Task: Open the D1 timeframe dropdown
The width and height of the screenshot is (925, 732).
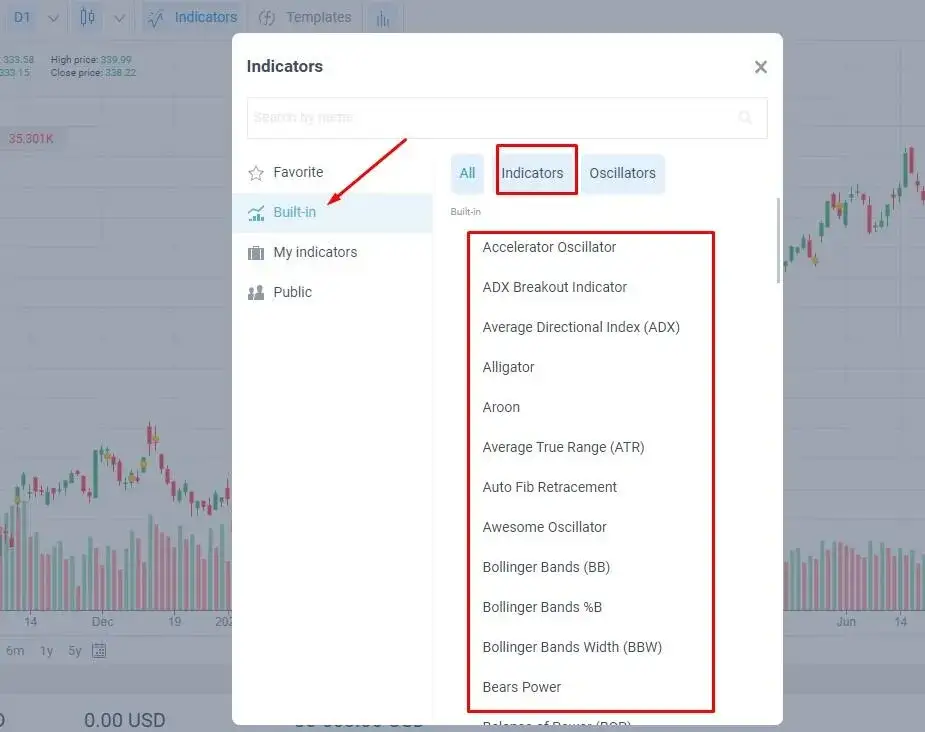Action: pos(20,17)
